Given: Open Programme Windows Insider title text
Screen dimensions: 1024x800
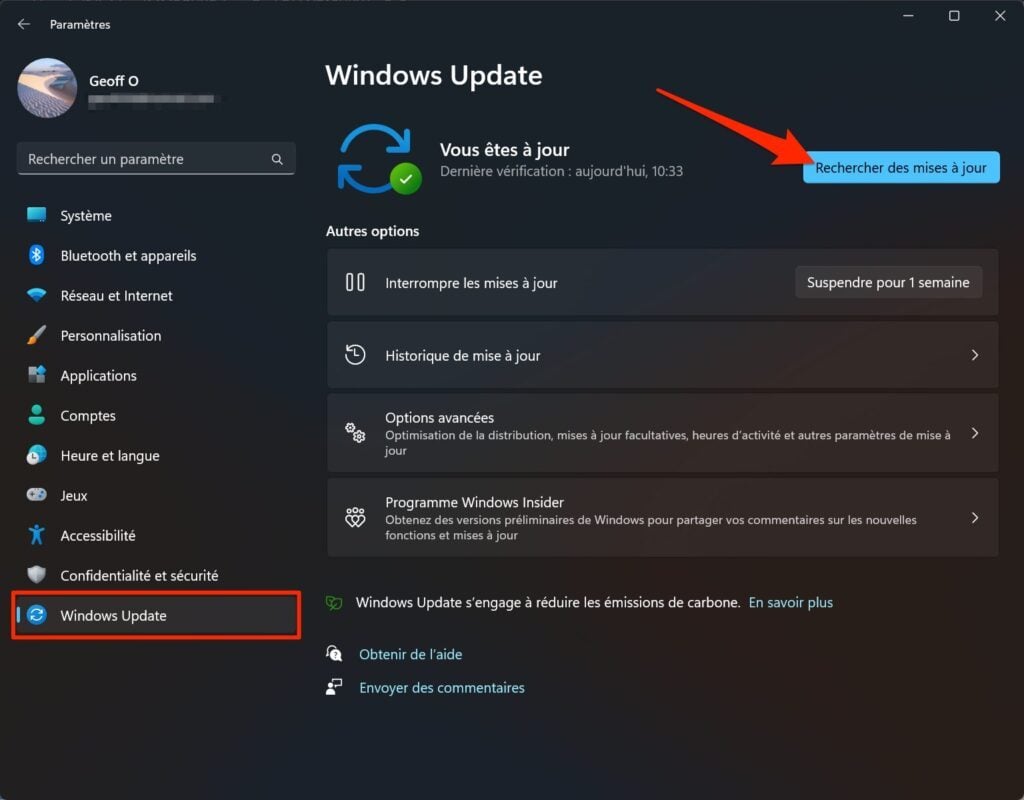Looking at the screenshot, I should click(474, 502).
